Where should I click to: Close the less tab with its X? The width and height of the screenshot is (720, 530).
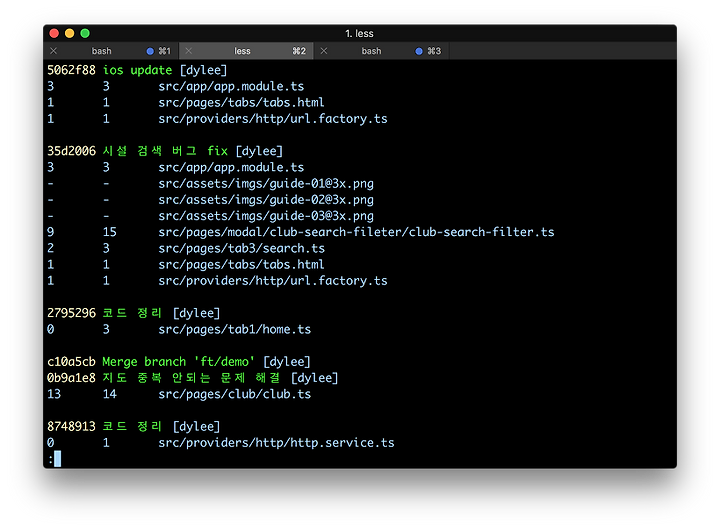(189, 51)
